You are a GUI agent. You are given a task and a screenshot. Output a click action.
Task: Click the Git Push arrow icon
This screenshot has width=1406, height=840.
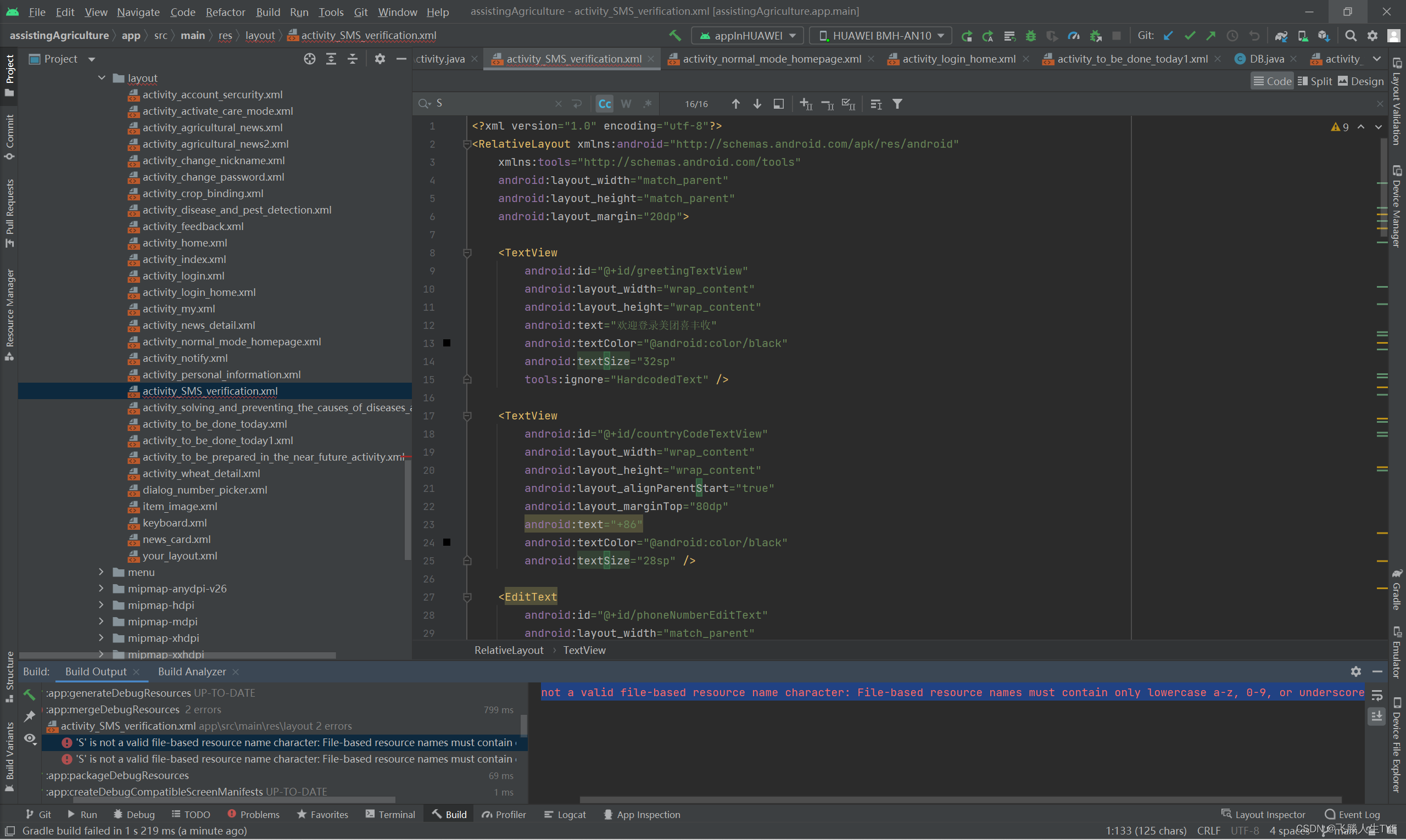(1210, 36)
